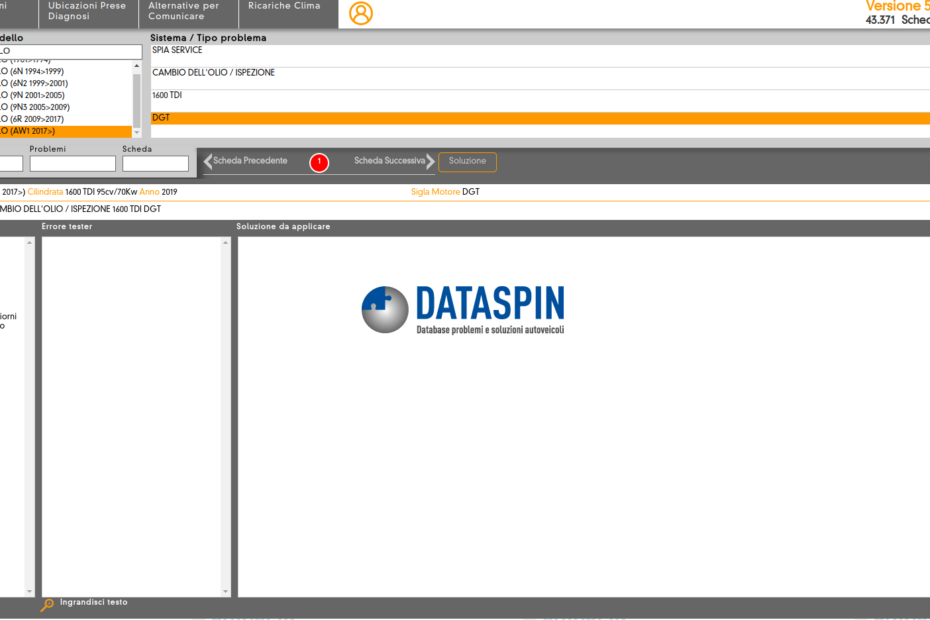Image resolution: width=930 pixels, height=620 pixels.
Task: Click Errore tester scrollbar down arrow
Action: 227,591
